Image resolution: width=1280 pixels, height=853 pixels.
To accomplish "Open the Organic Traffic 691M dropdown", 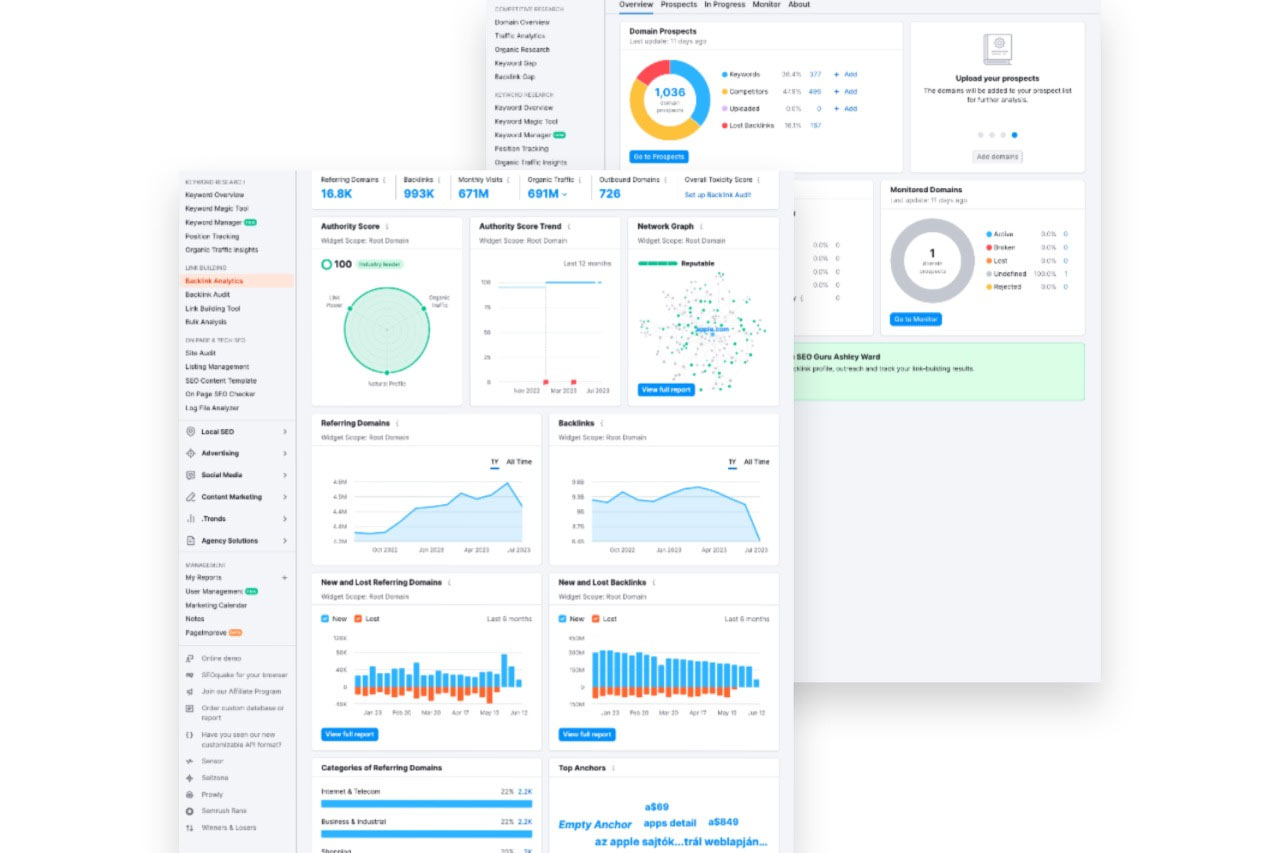I will [x=548, y=194].
